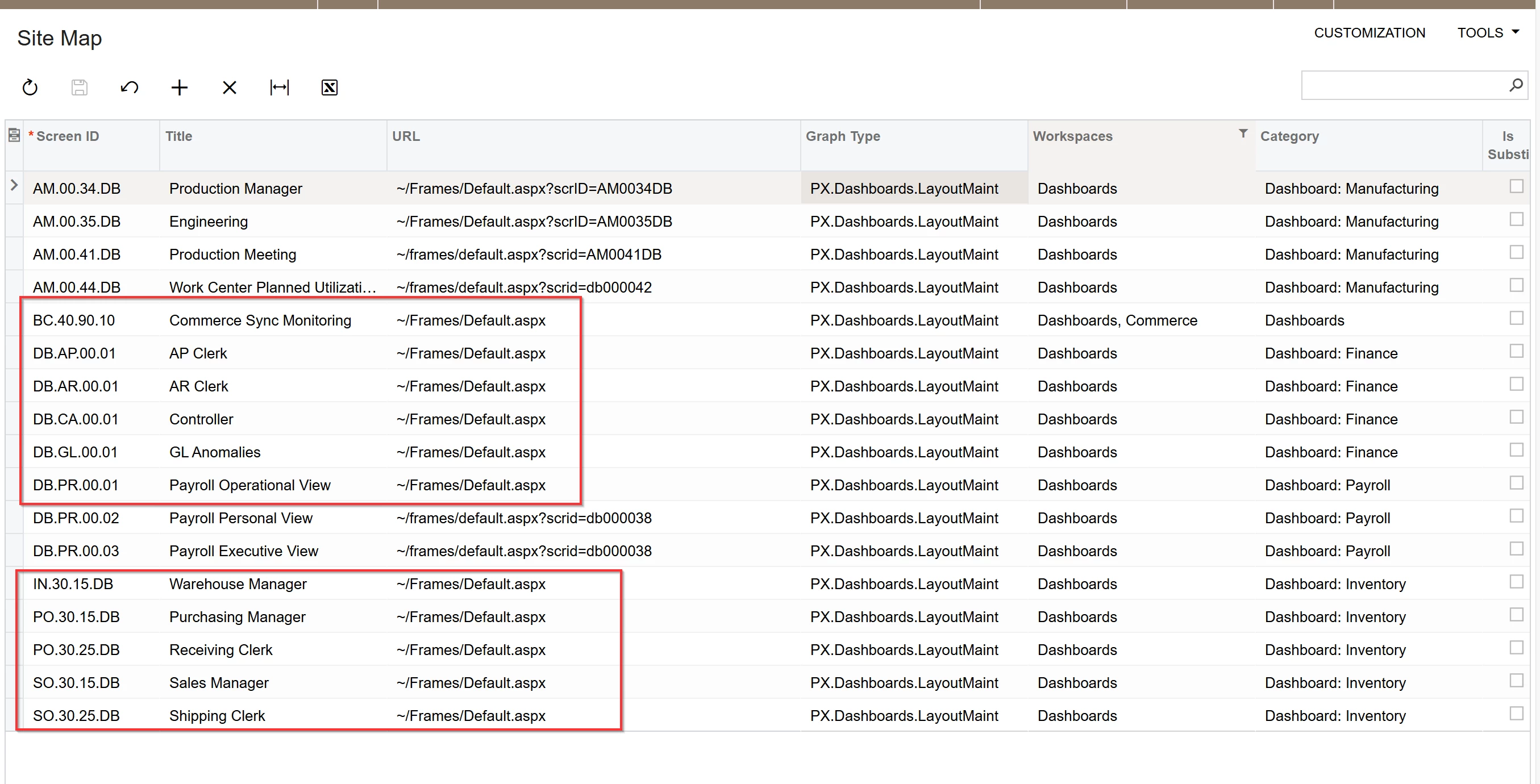Click the Fit to Screen icon
Viewport: 1540px width, 784px height.
coord(279,87)
